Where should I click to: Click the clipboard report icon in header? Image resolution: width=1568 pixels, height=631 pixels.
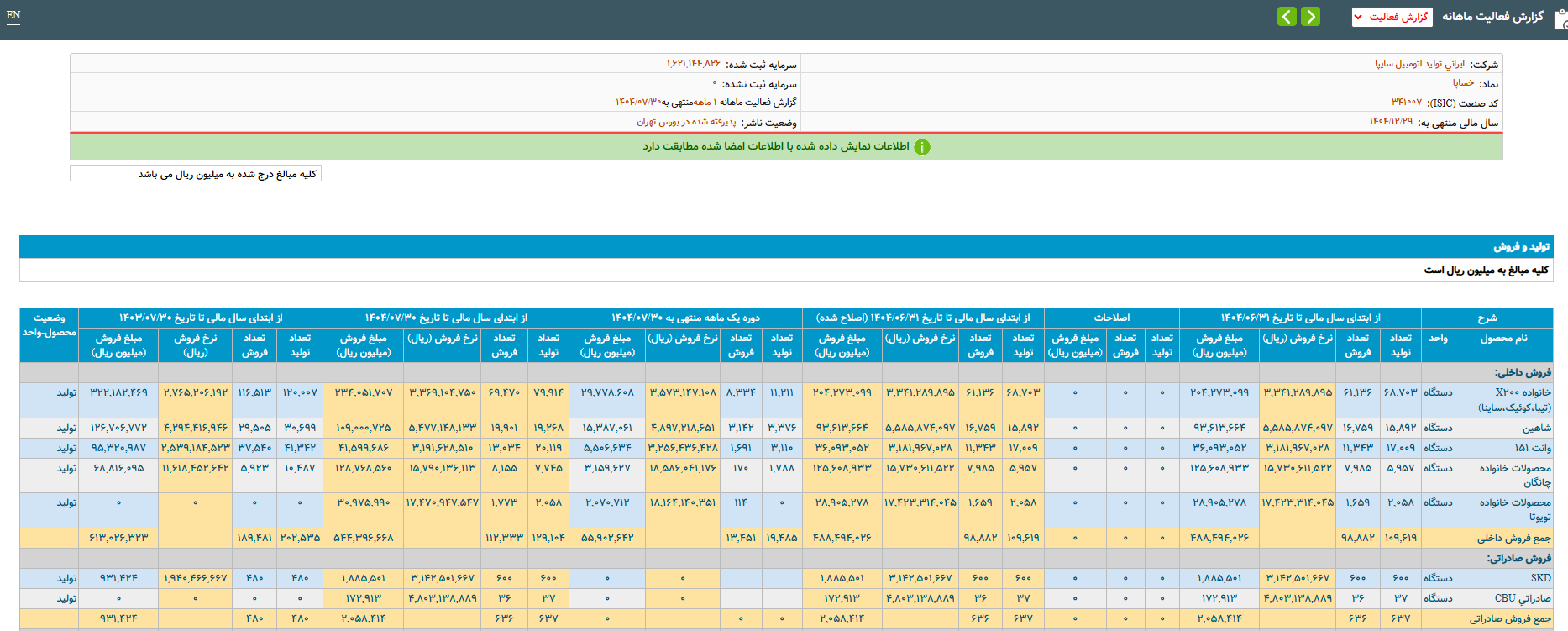click(x=1560, y=18)
